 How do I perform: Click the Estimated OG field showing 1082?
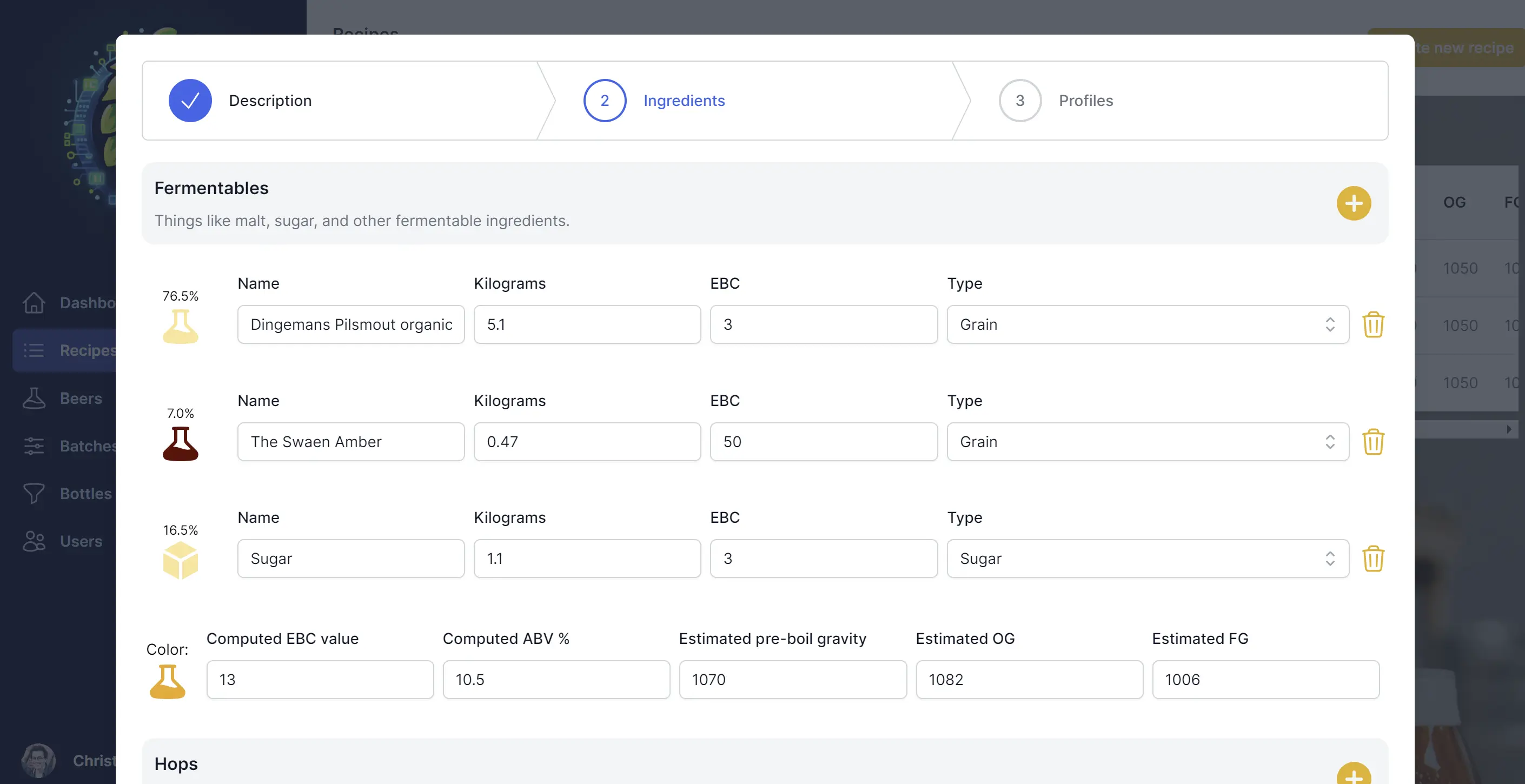tap(1029, 679)
